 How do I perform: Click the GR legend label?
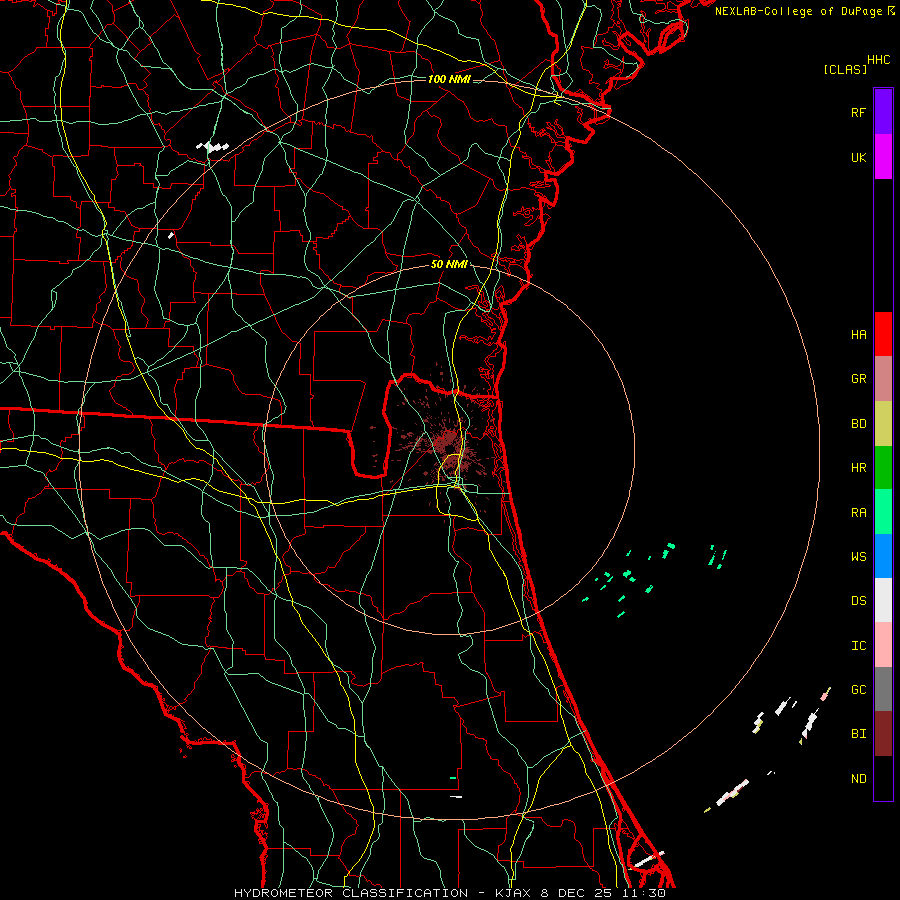(858, 379)
